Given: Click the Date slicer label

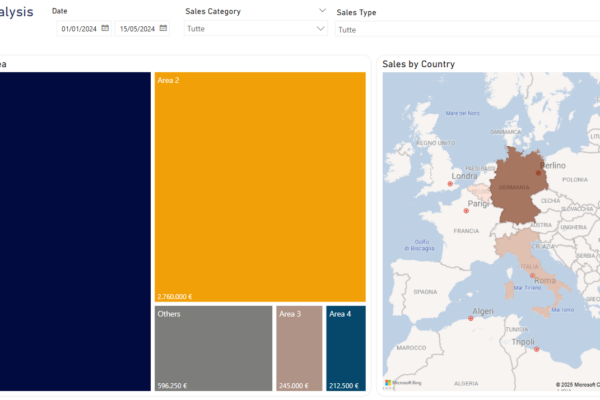Looking at the screenshot, I should click(60, 11).
